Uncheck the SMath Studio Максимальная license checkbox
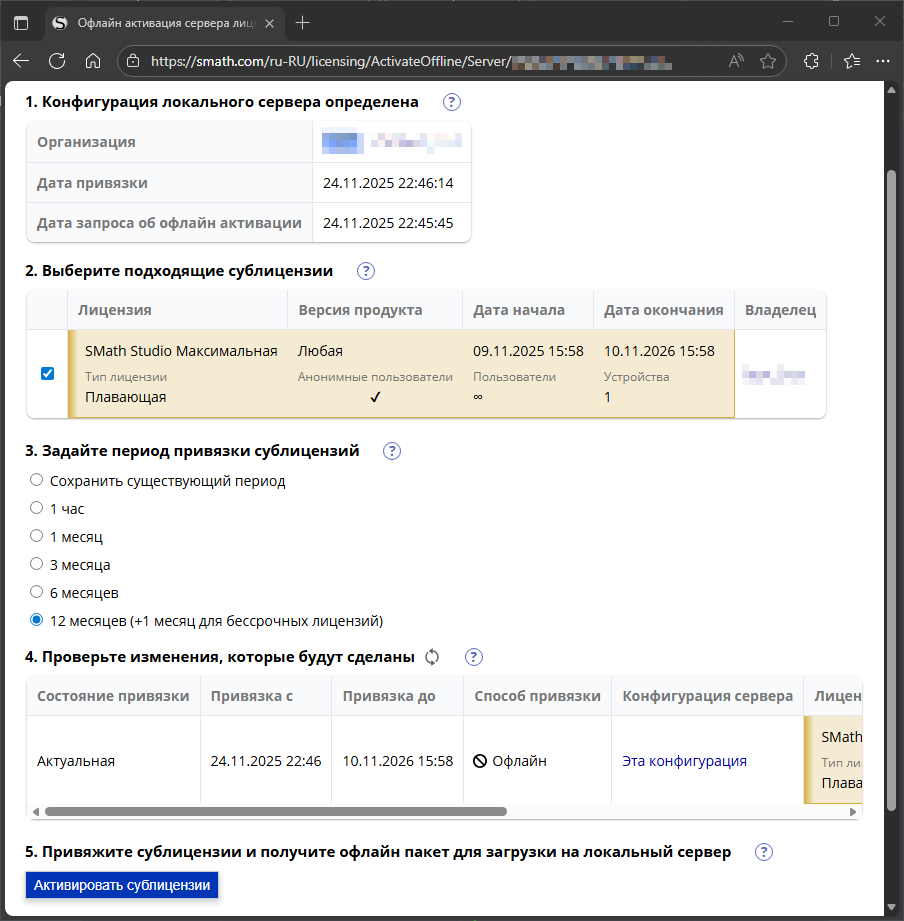 click(48, 374)
